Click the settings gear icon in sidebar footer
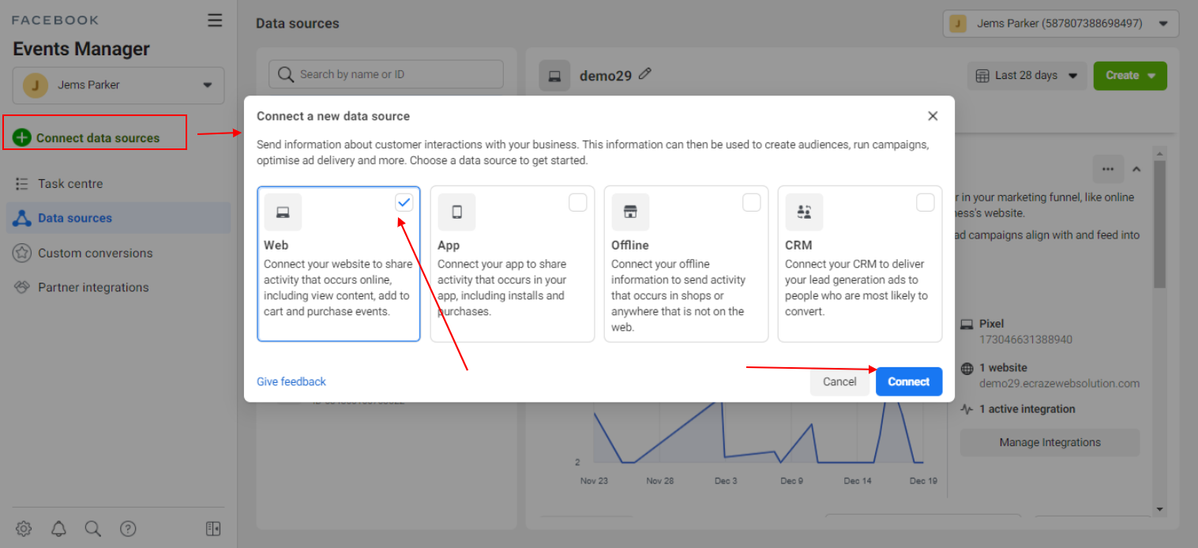The width and height of the screenshot is (1198, 548). point(24,529)
